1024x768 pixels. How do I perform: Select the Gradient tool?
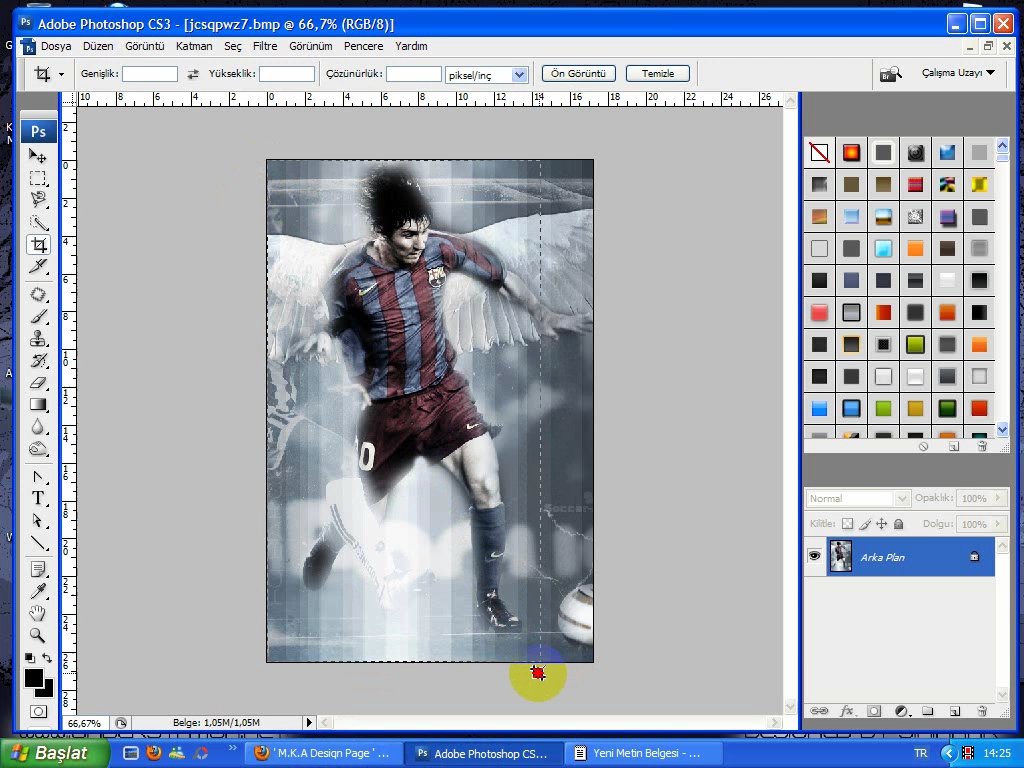(x=38, y=405)
